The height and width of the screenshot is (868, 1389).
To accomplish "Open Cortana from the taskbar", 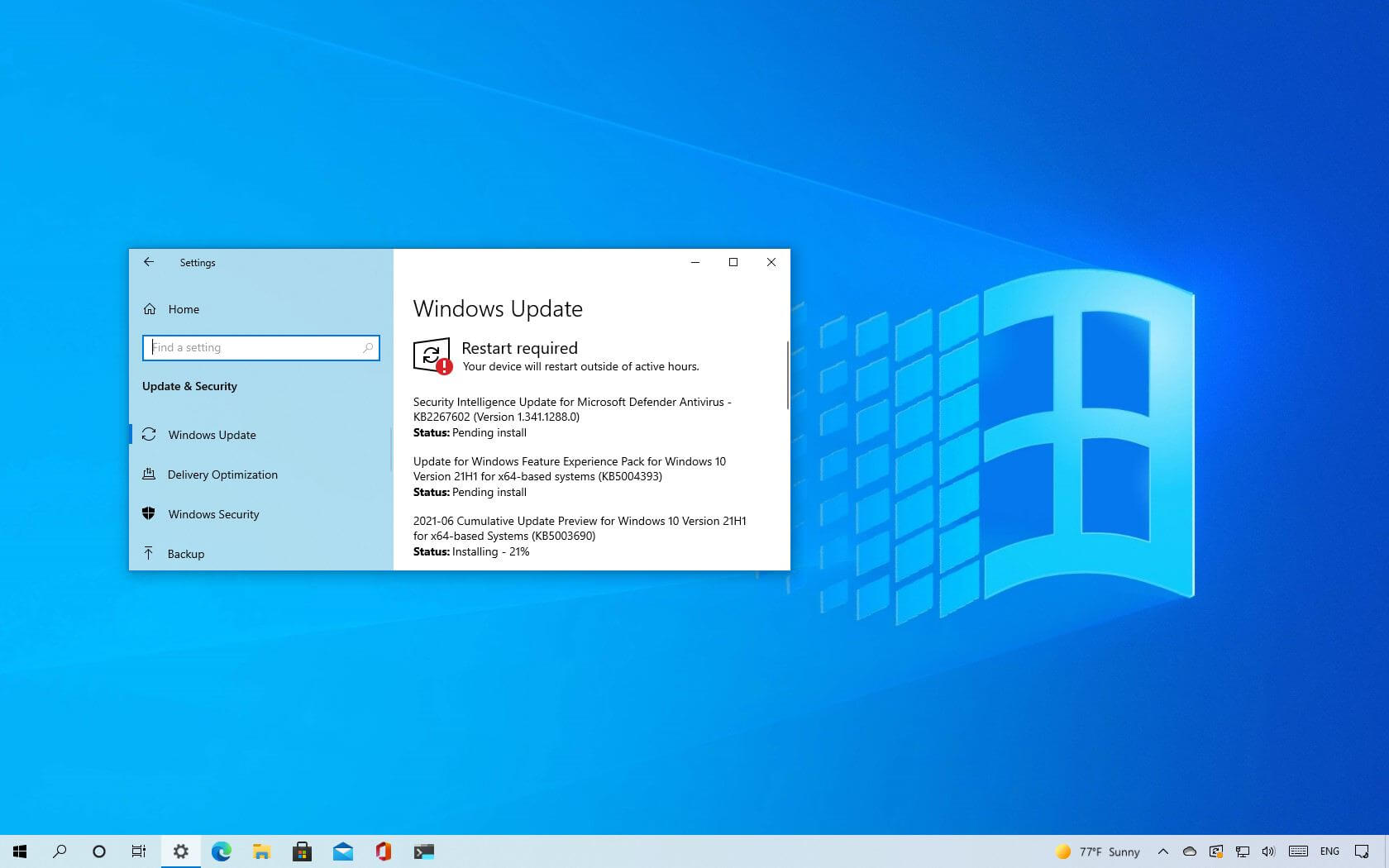I will click(x=99, y=851).
